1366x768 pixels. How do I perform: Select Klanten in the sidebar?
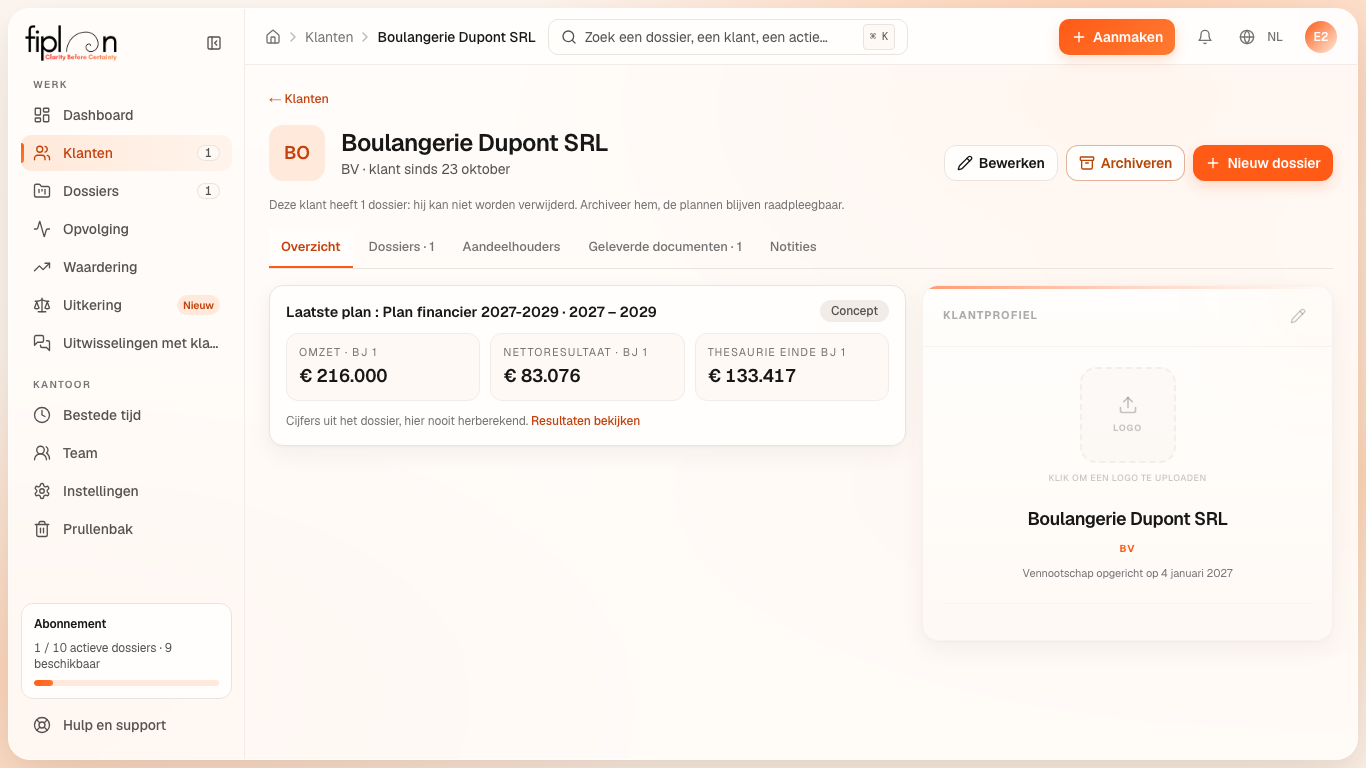pyautogui.click(x=126, y=153)
